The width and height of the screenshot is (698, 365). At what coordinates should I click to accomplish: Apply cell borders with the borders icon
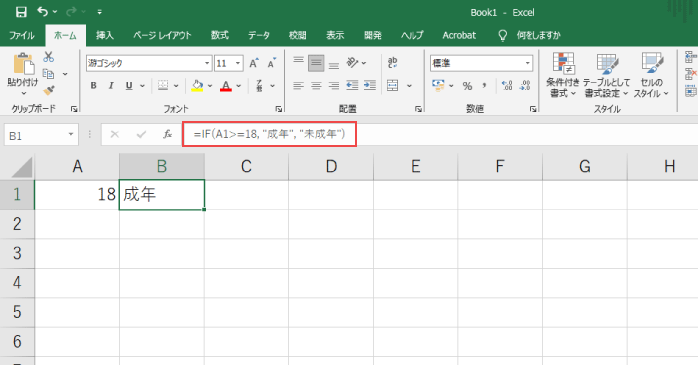163,85
